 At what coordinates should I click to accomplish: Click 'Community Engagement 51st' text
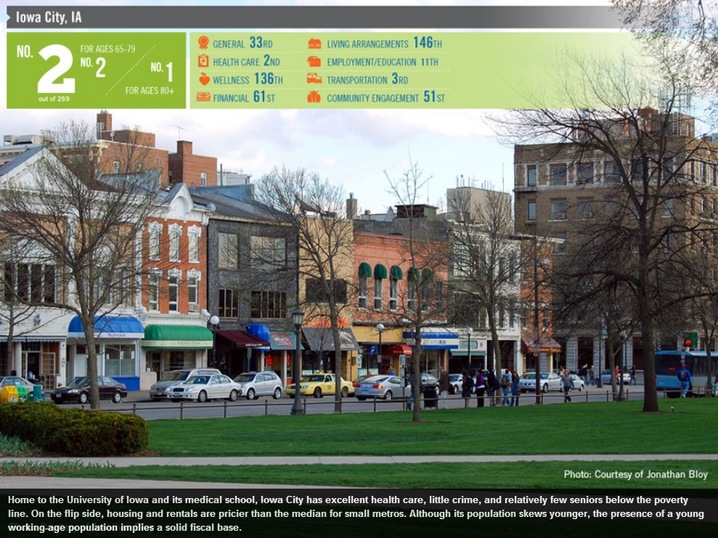386,97
